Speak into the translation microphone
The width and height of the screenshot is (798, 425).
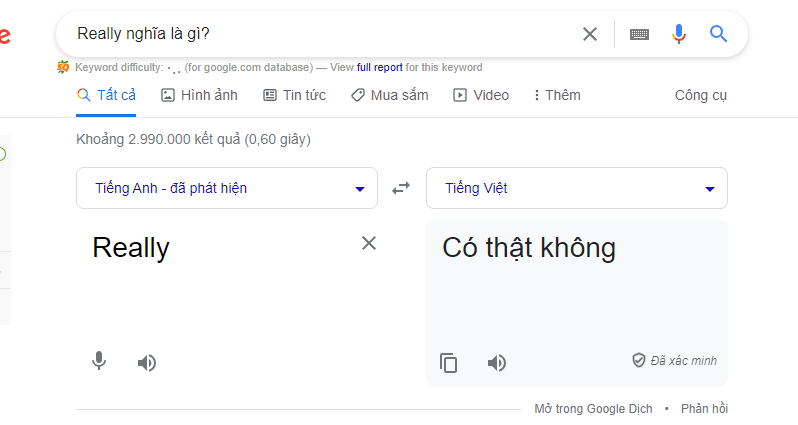pyautogui.click(x=99, y=361)
